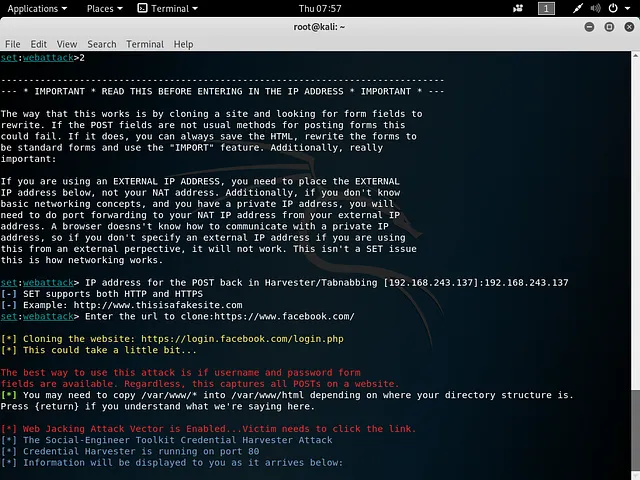Image resolution: width=640 pixels, height=480 pixels.
Task: Open the Applications menu
Action: (37, 9)
